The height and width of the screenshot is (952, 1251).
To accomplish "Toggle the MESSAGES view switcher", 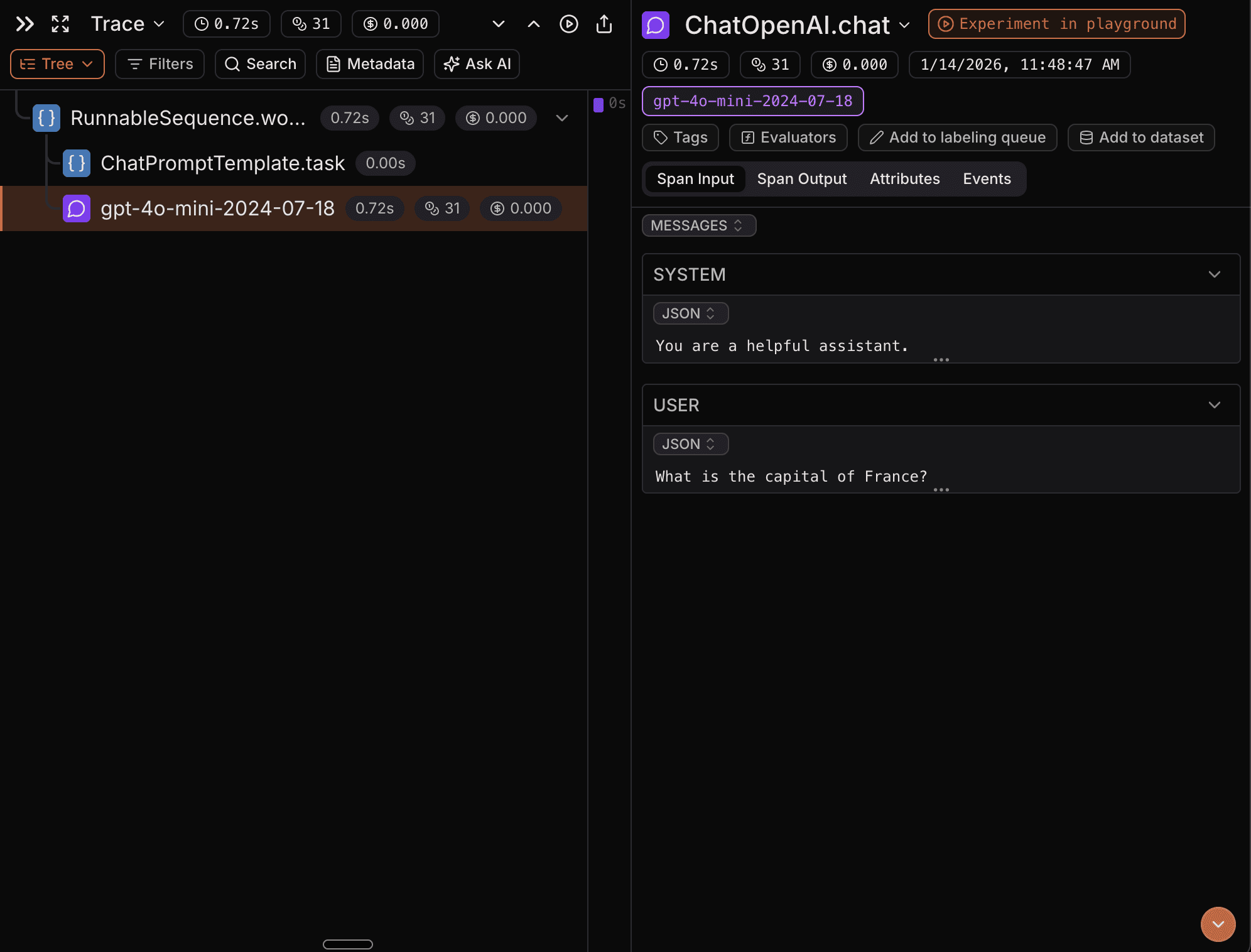I will (698, 225).
